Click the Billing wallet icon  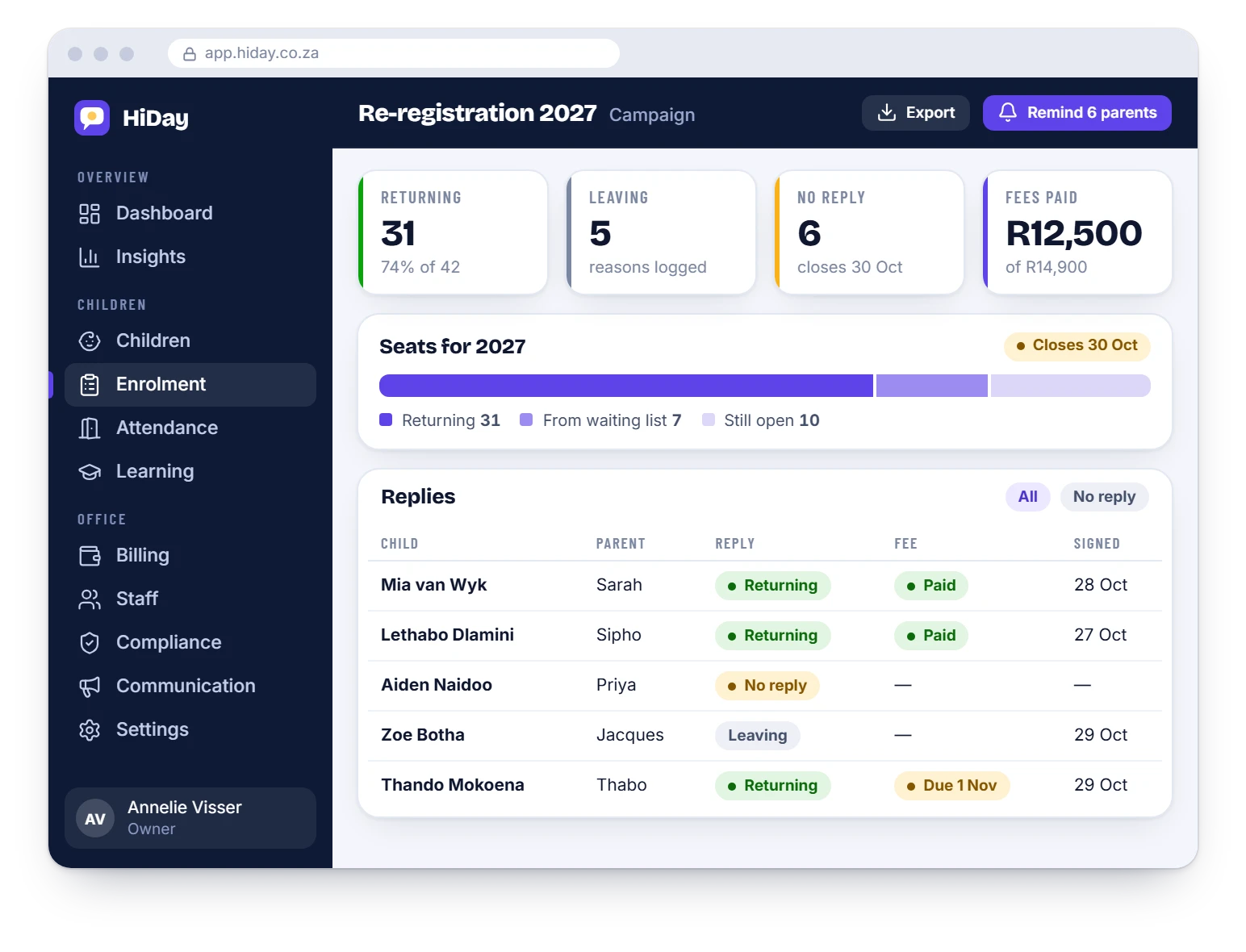point(90,556)
